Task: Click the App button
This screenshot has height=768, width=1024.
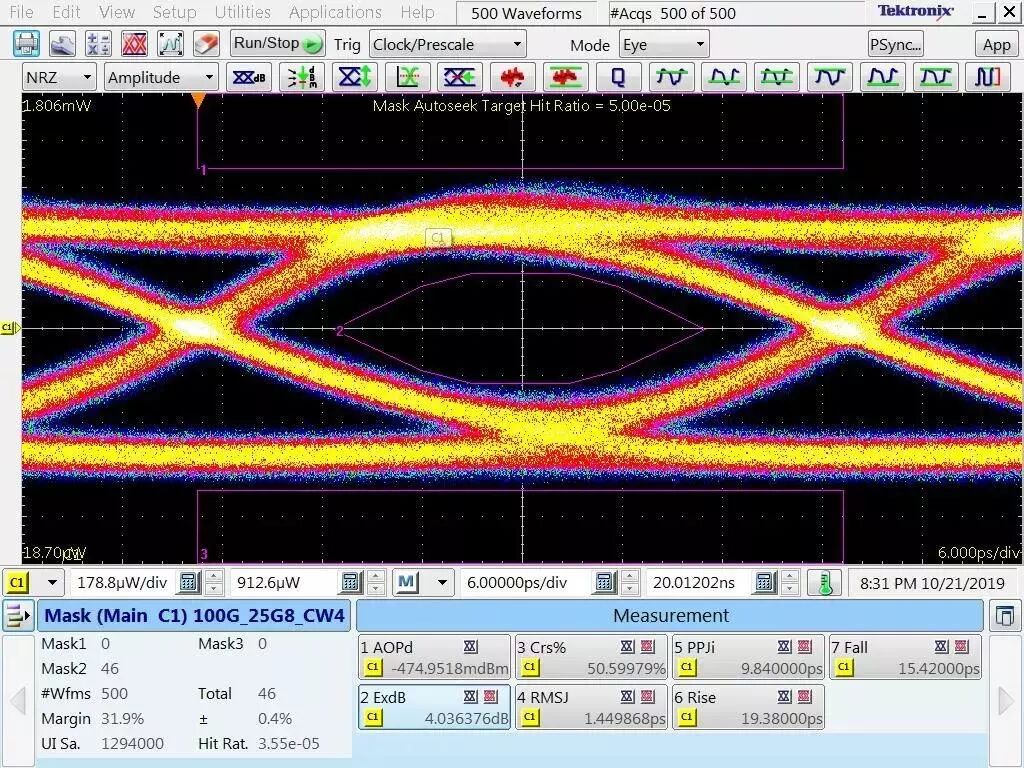Action: [997, 44]
